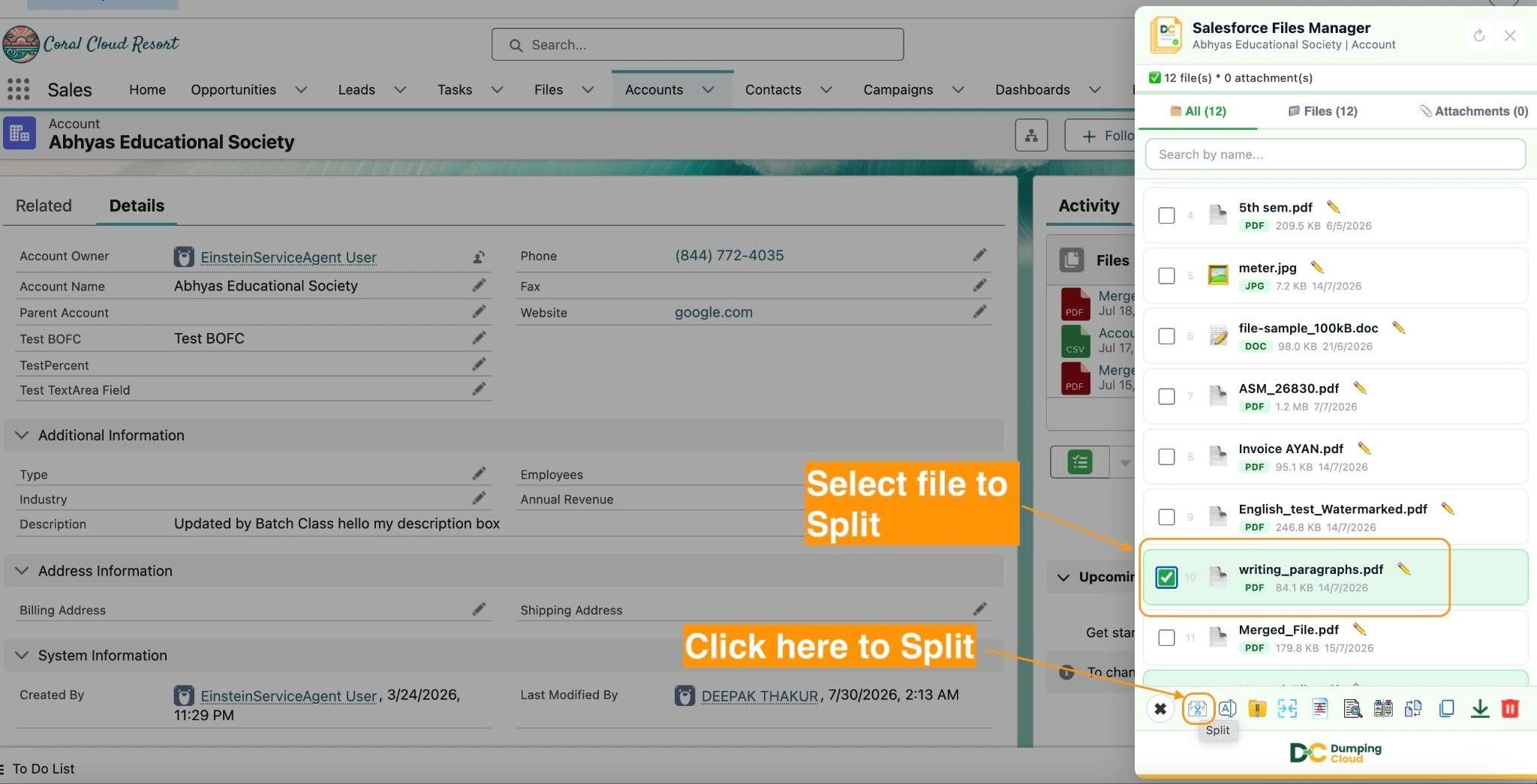View account hierarchy icon button
The width and height of the screenshot is (1537, 784).
(1031, 135)
